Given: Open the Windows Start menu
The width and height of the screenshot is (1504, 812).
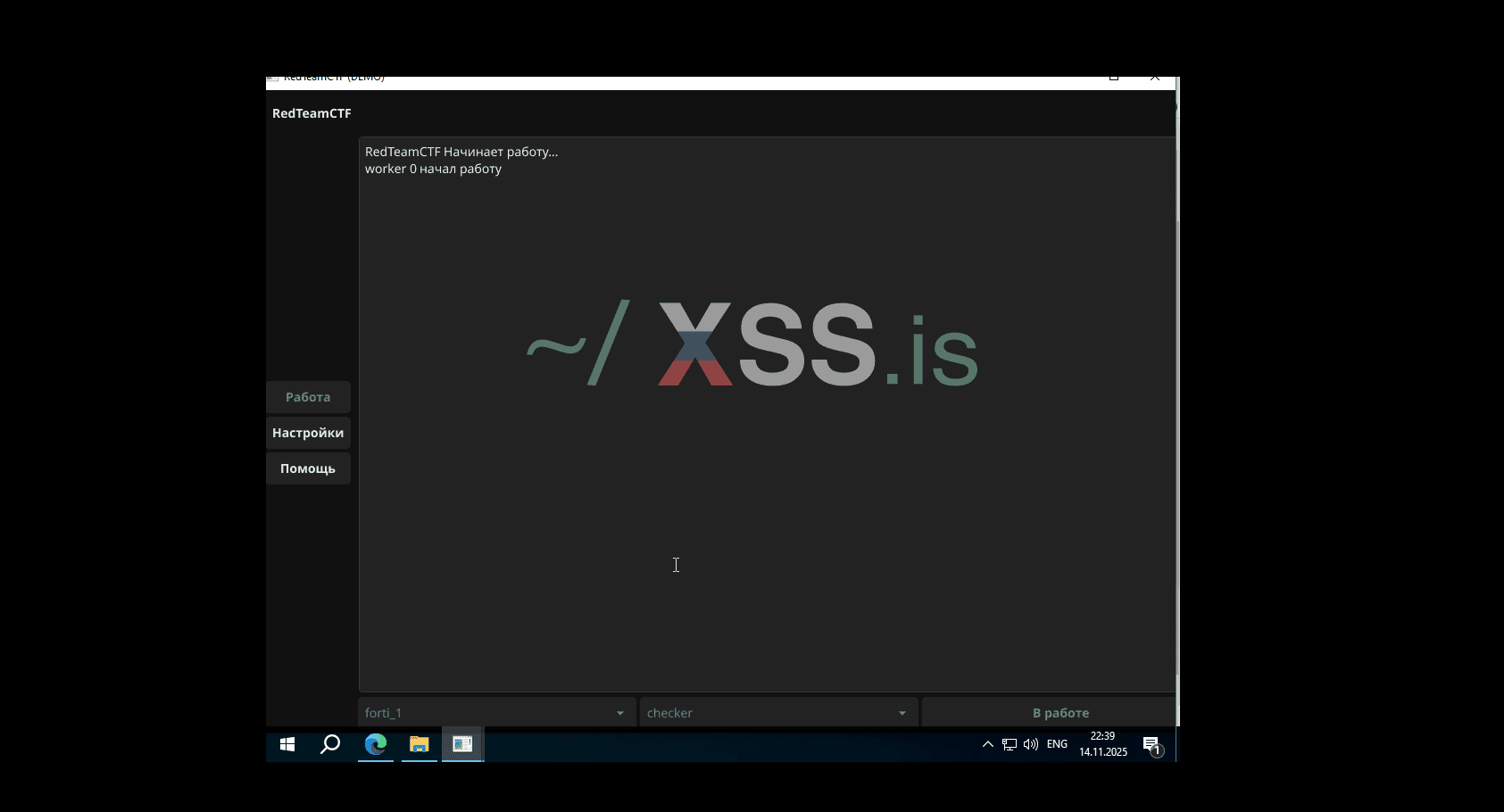Looking at the screenshot, I should coord(287,744).
